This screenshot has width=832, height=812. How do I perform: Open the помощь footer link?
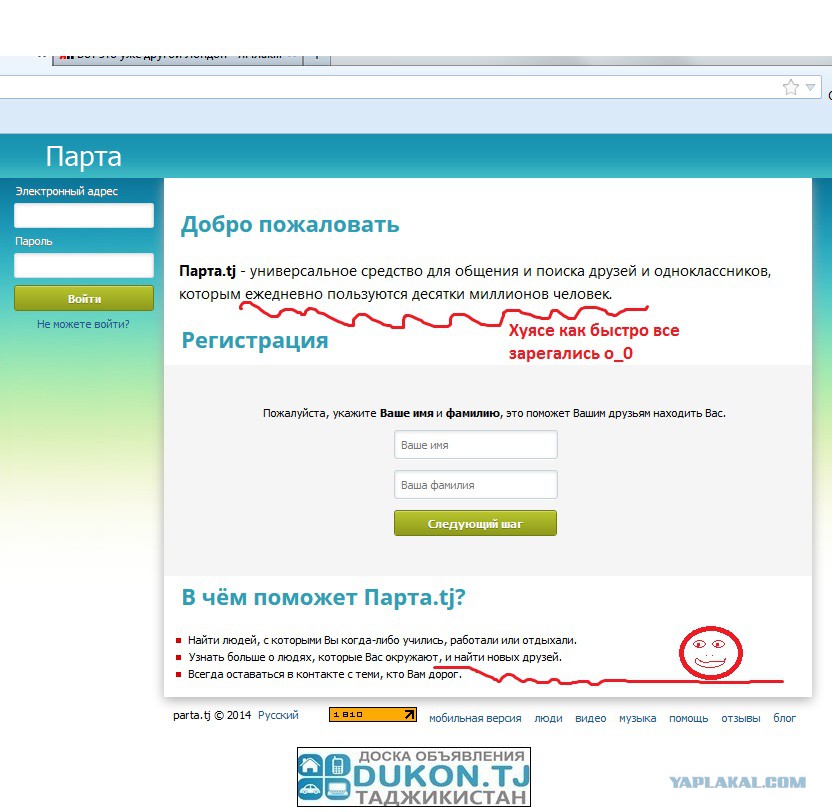tap(688, 718)
